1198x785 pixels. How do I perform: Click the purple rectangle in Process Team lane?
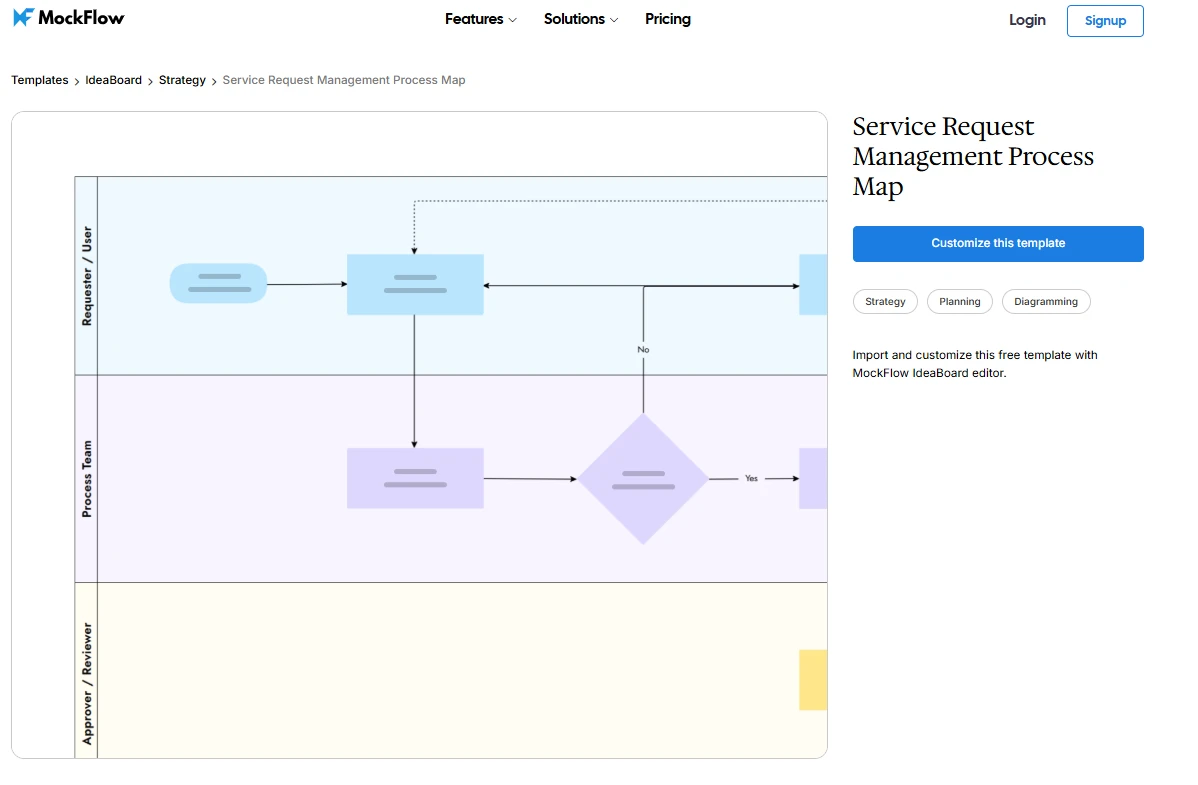click(x=415, y=478)
